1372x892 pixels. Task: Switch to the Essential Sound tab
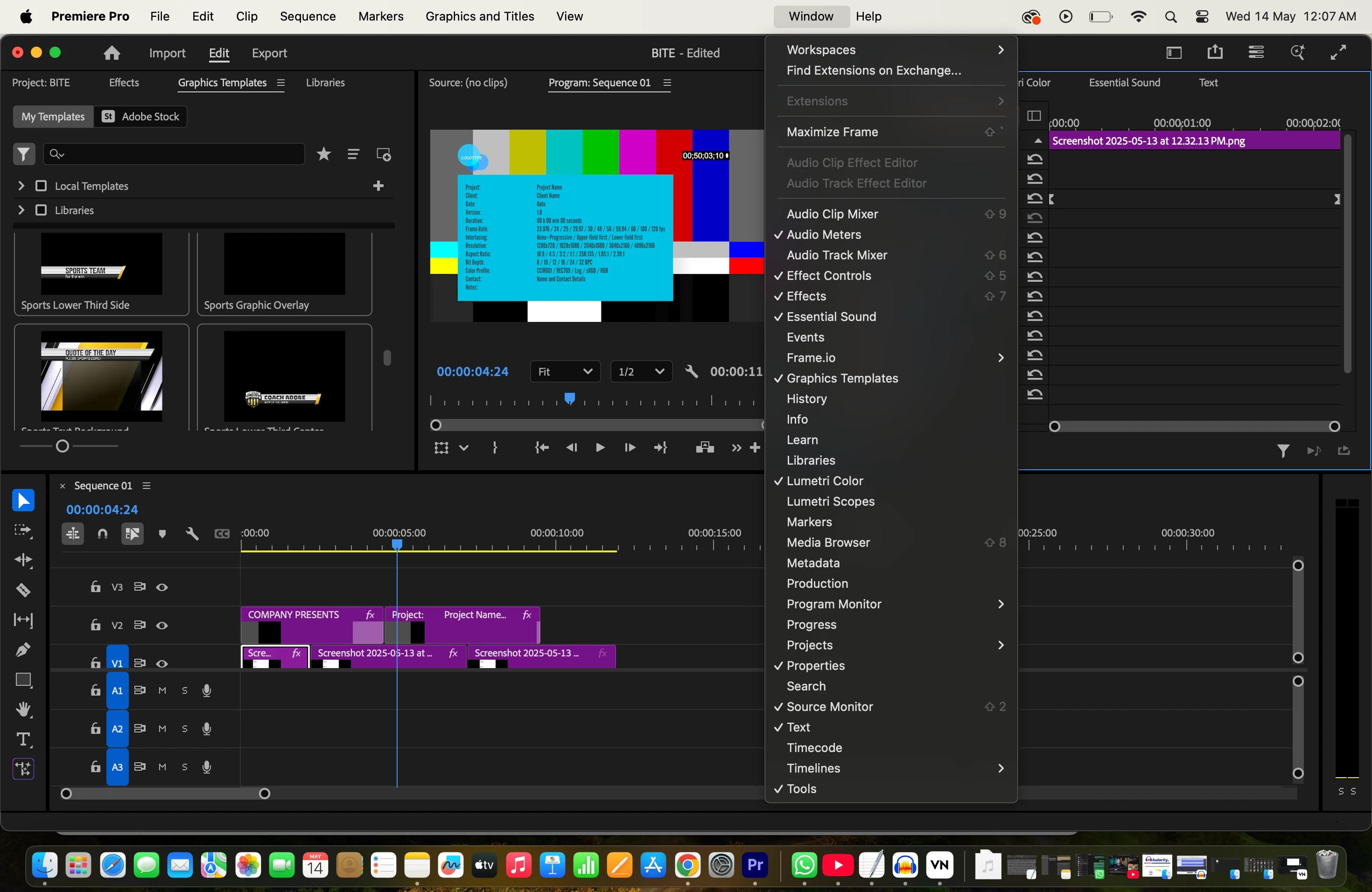[x=1124, y=83]
